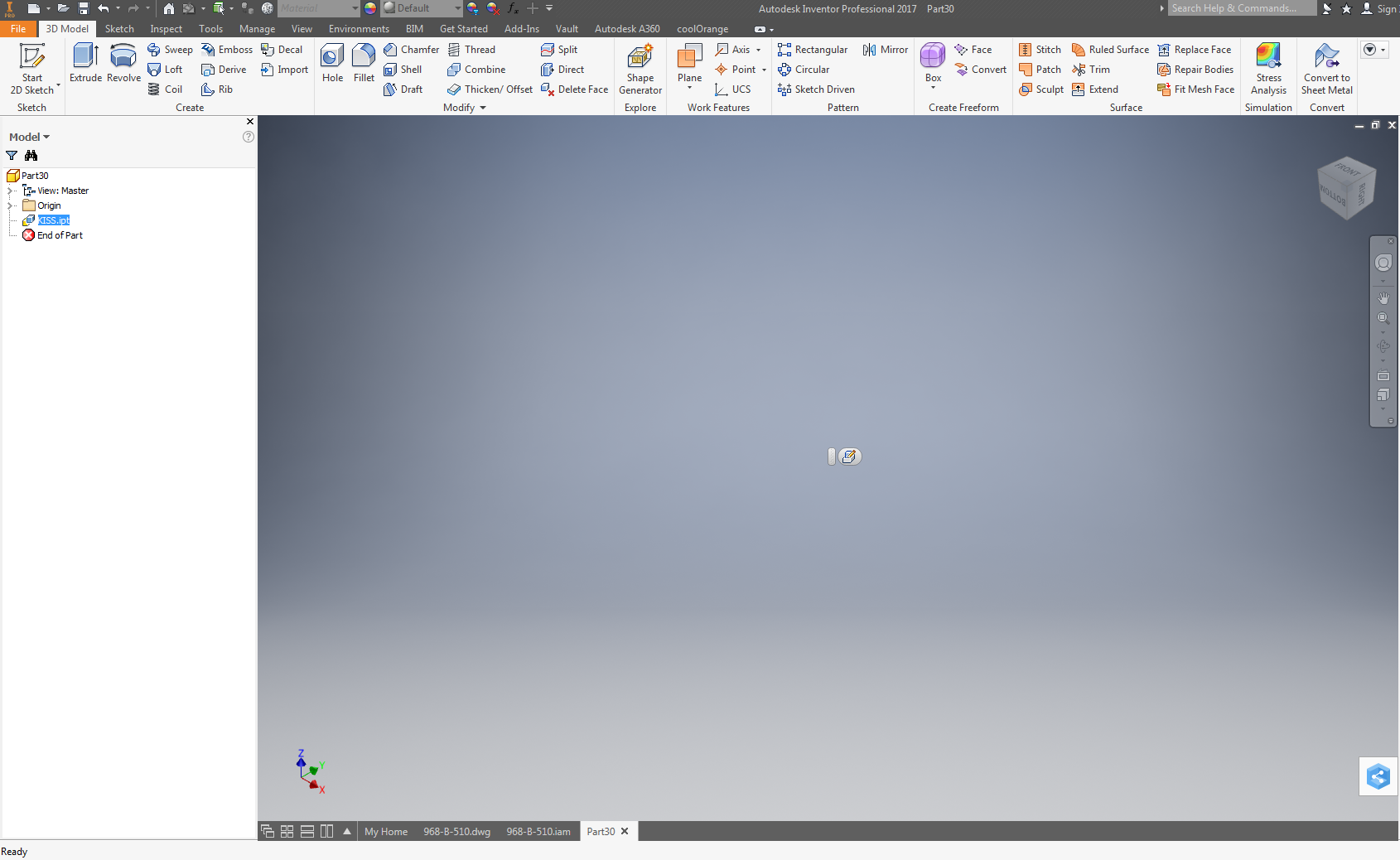Open the Model browser dropdown

click(x=29, y=137)
